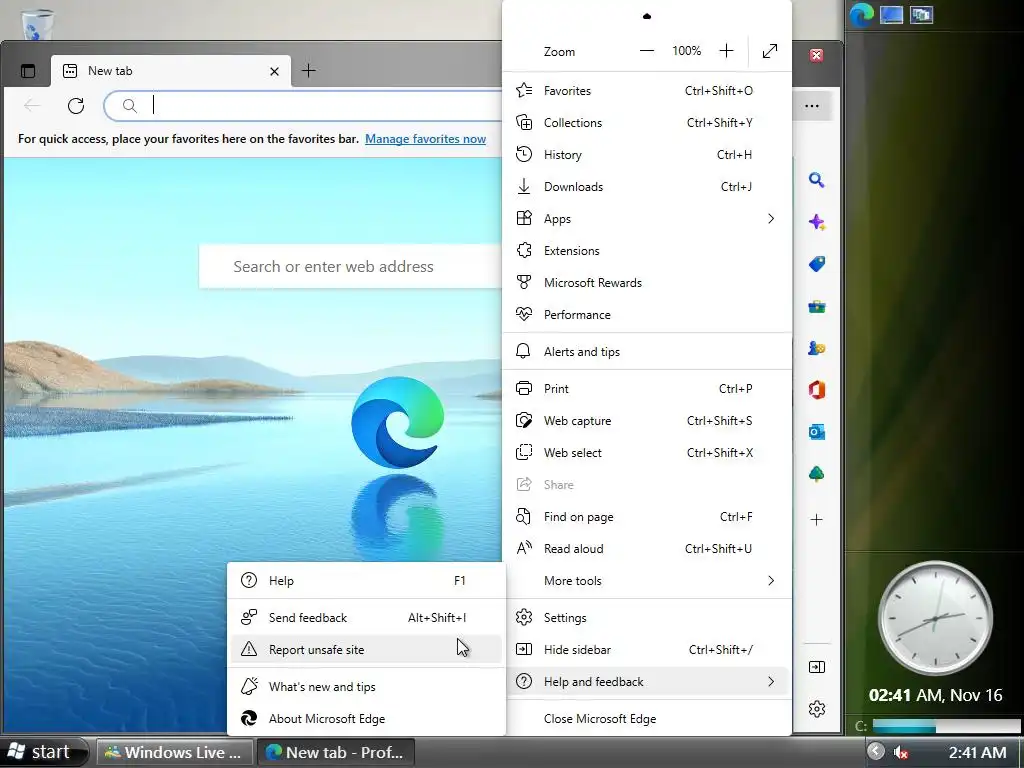Image resolution: width=1024 pixels, height=768 pixels.
Task: Click the back navigation arrow
Action: click(x=31, y=106)
